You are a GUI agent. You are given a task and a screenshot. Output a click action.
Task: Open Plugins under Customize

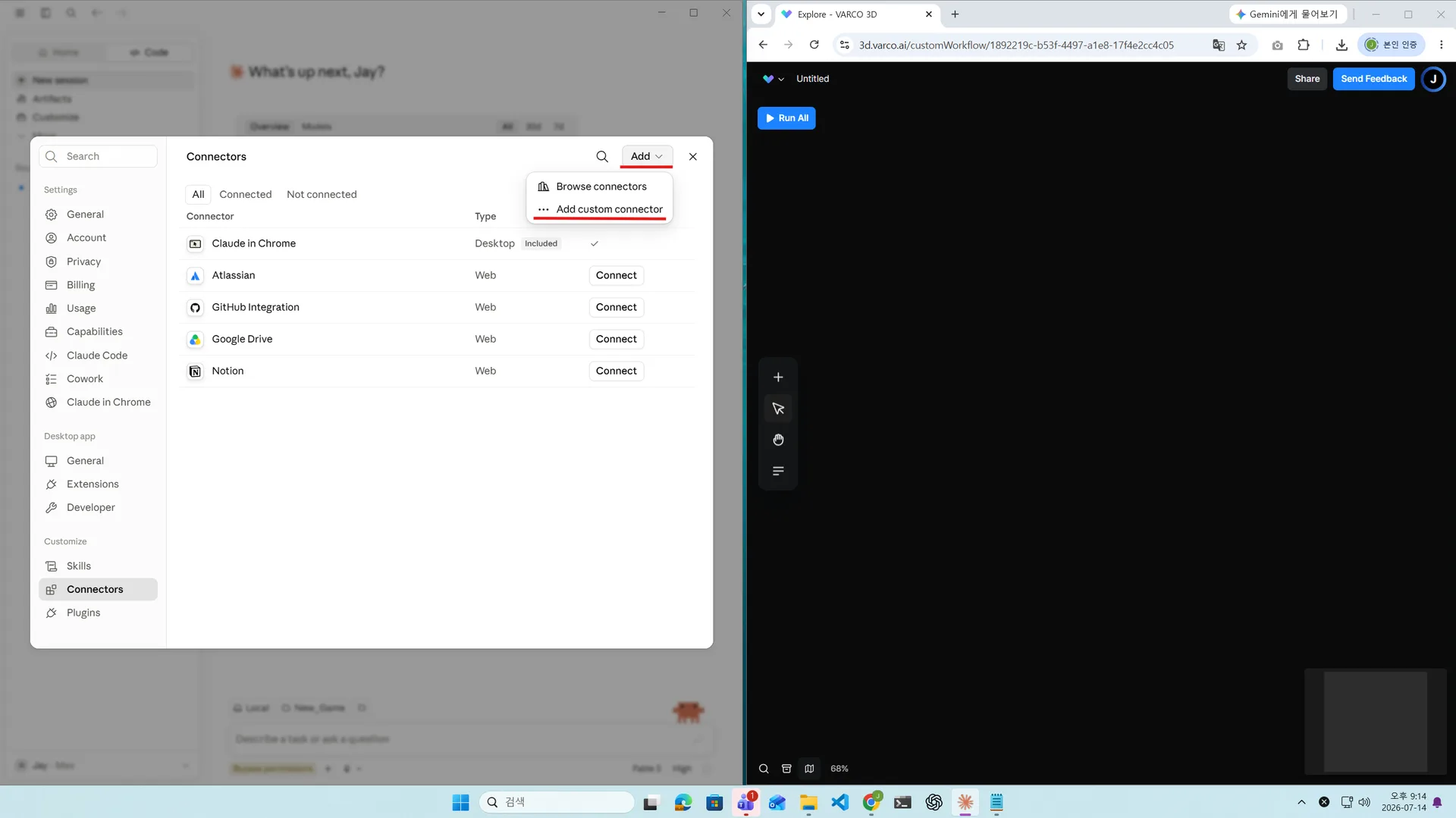tap(98, 613)
